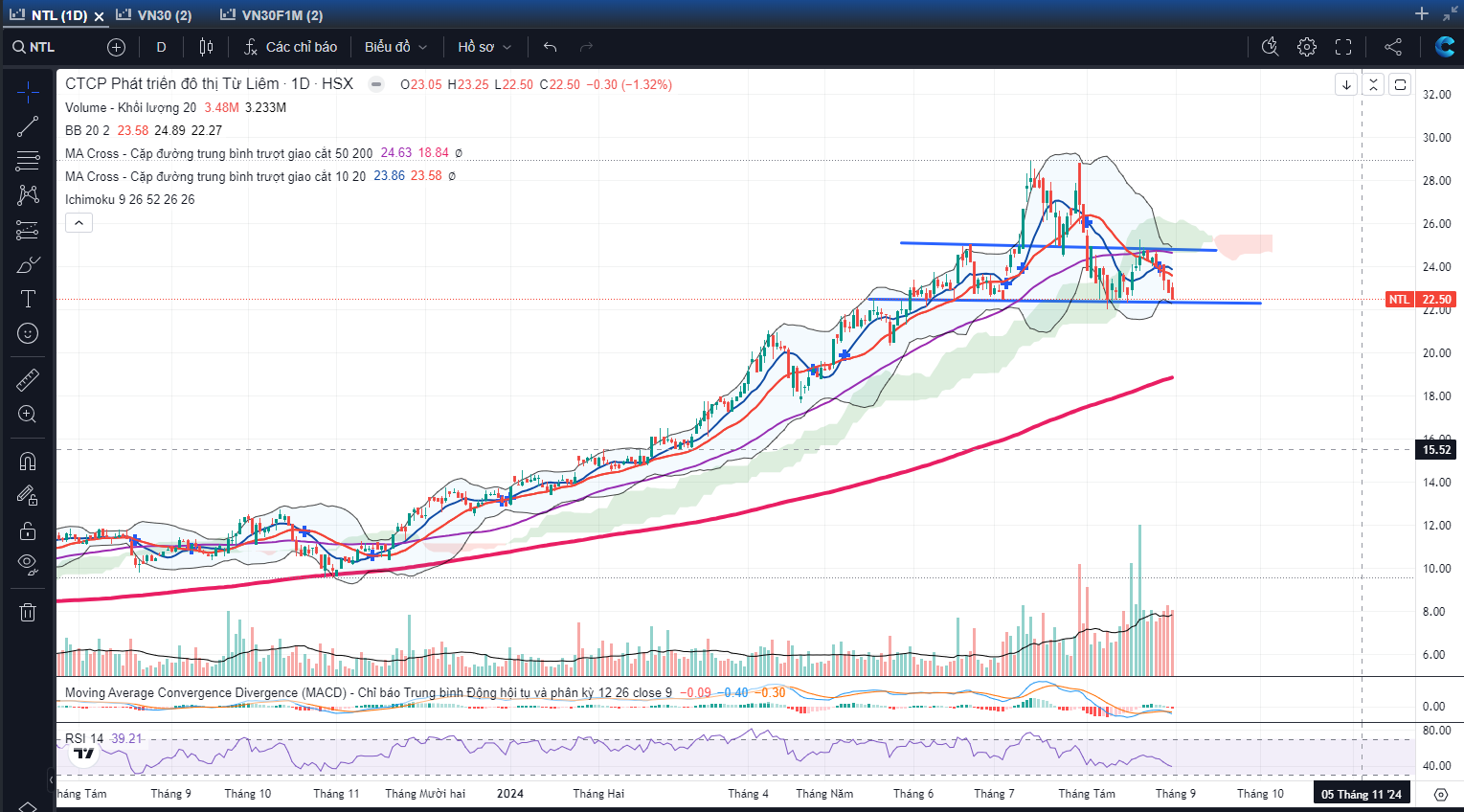This screenshot has height=812, width=1464.
Task: Click the TradingView logo on chart
Action: click(84, 754)
